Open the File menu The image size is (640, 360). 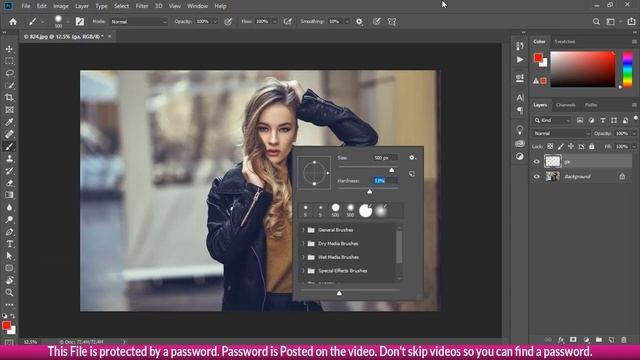pos(26,6)
